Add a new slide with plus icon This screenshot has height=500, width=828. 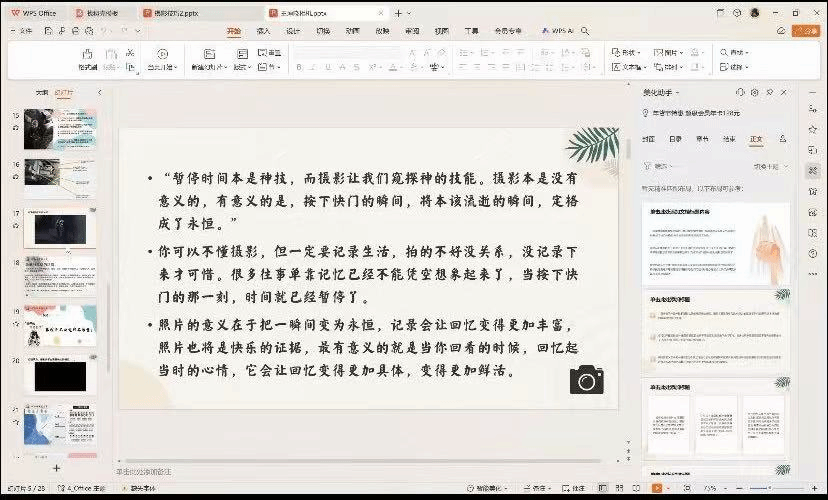[x=56, y=467]
